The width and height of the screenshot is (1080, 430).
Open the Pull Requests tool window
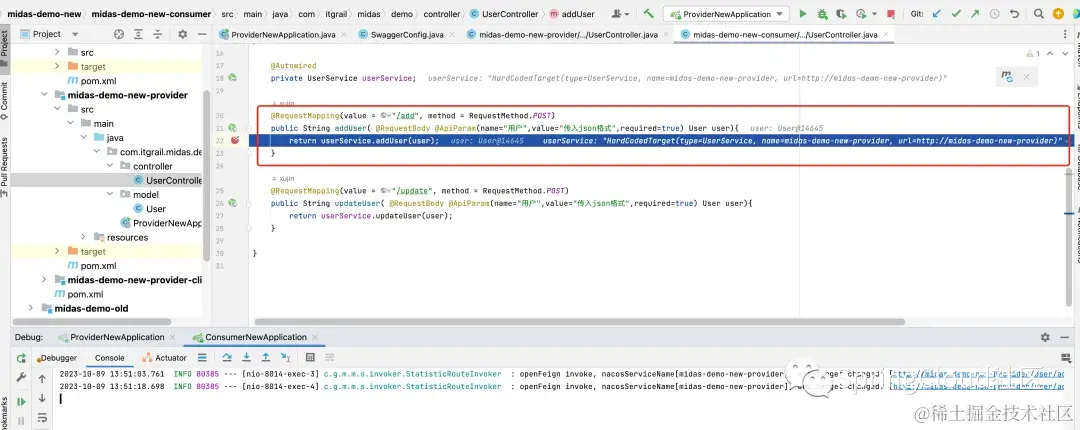(4, 167)
